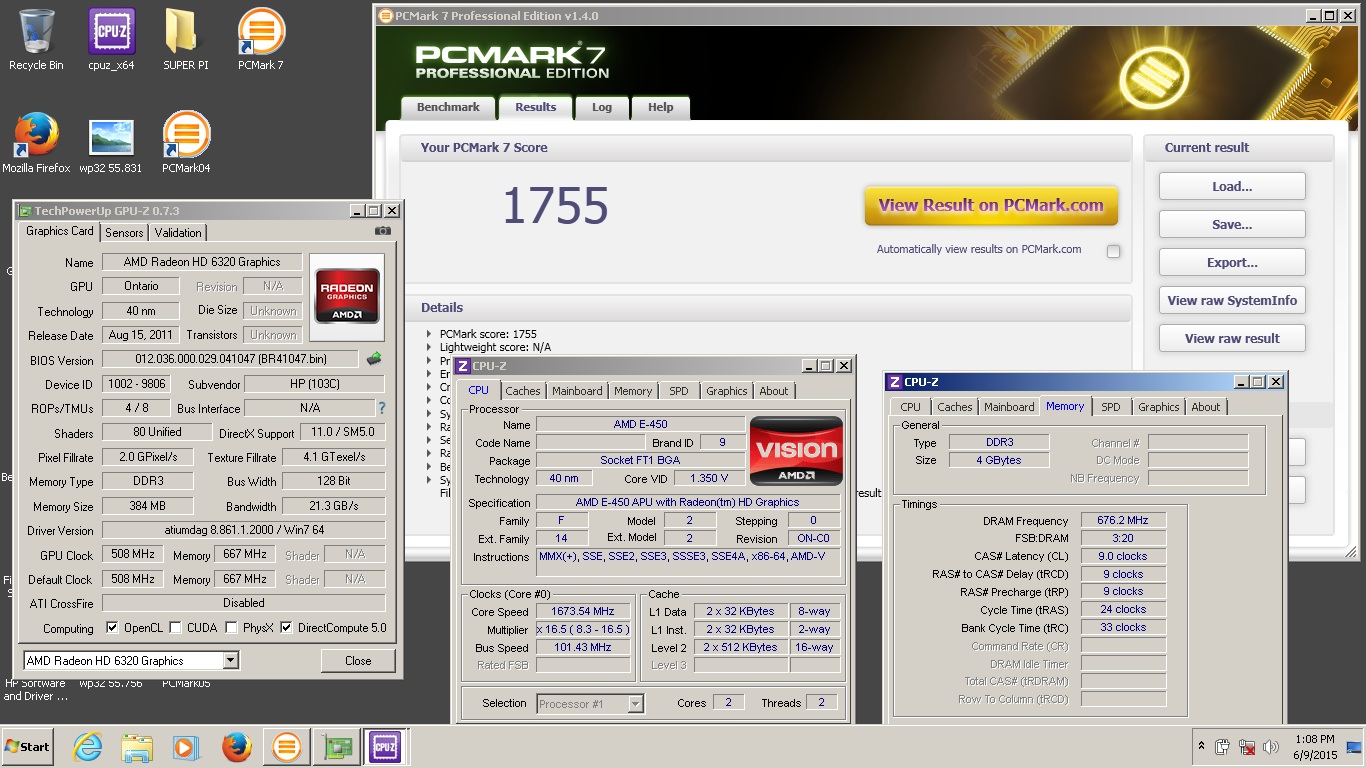The width and height of the screenshot is (1366, 768).
Task: Click the DRAM Frequency value 676.2 MHz
Action: (1123, 520)
